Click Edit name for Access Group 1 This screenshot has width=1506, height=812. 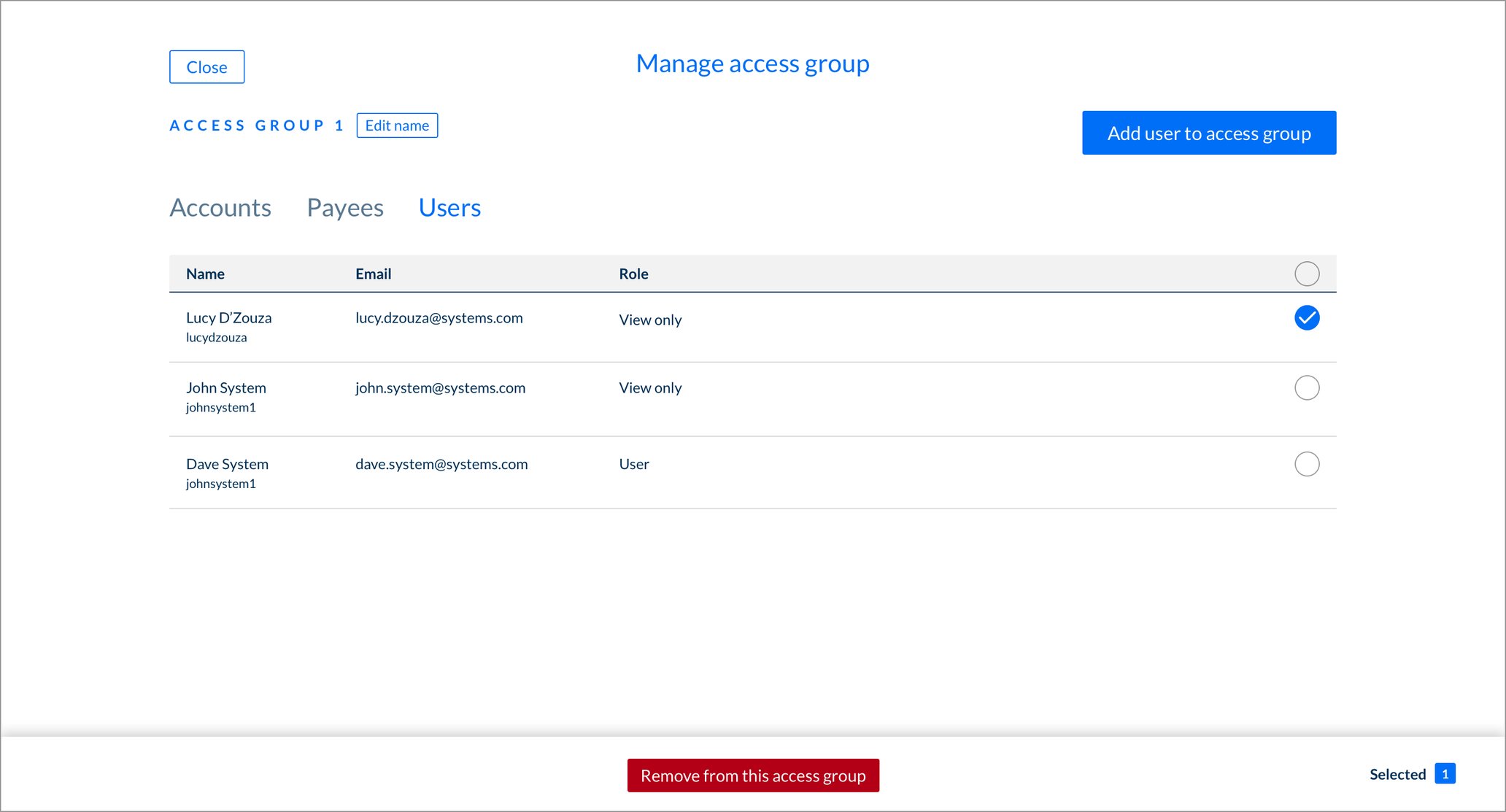397,125
